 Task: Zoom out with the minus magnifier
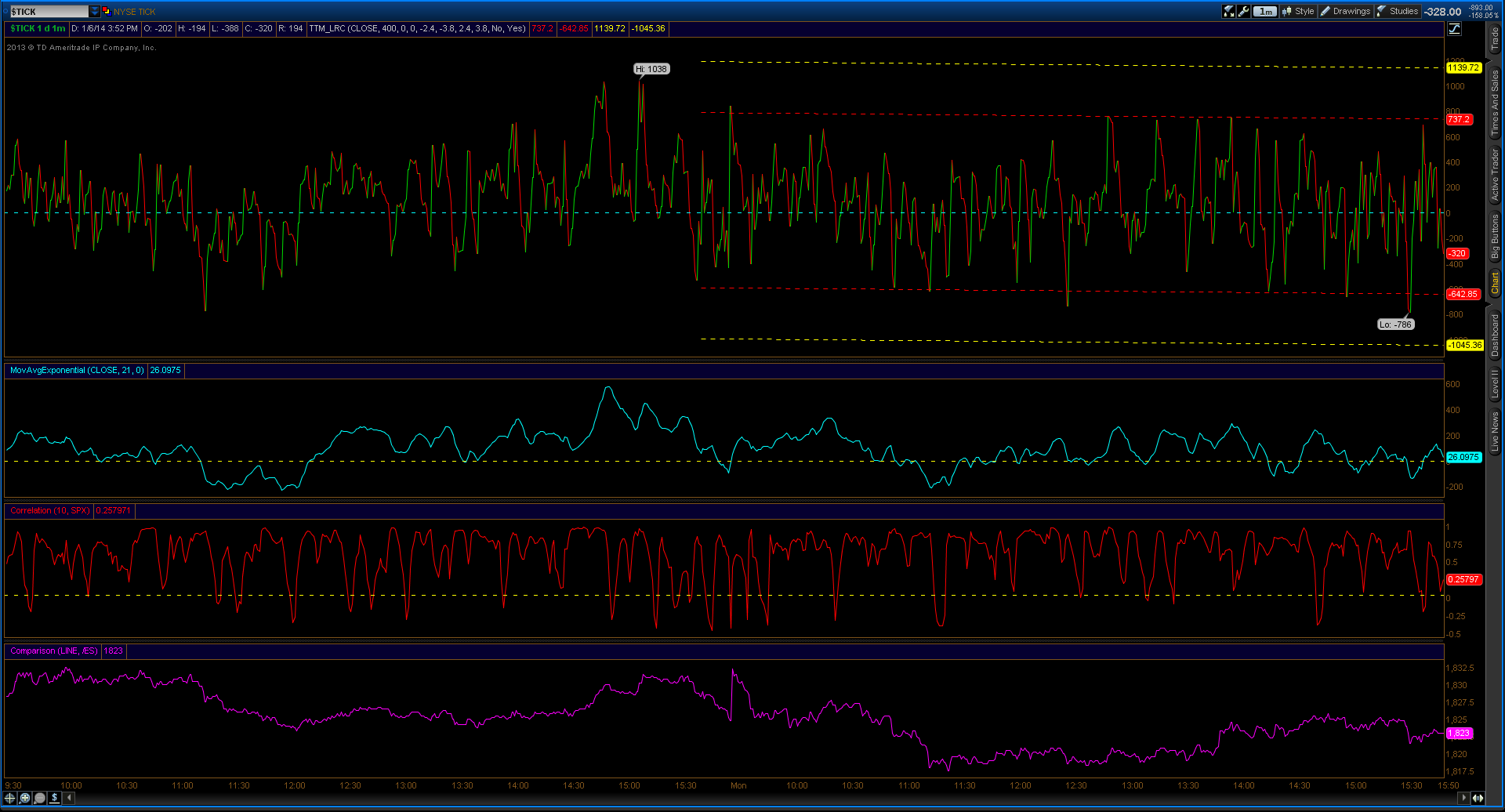tap(40, 798)
